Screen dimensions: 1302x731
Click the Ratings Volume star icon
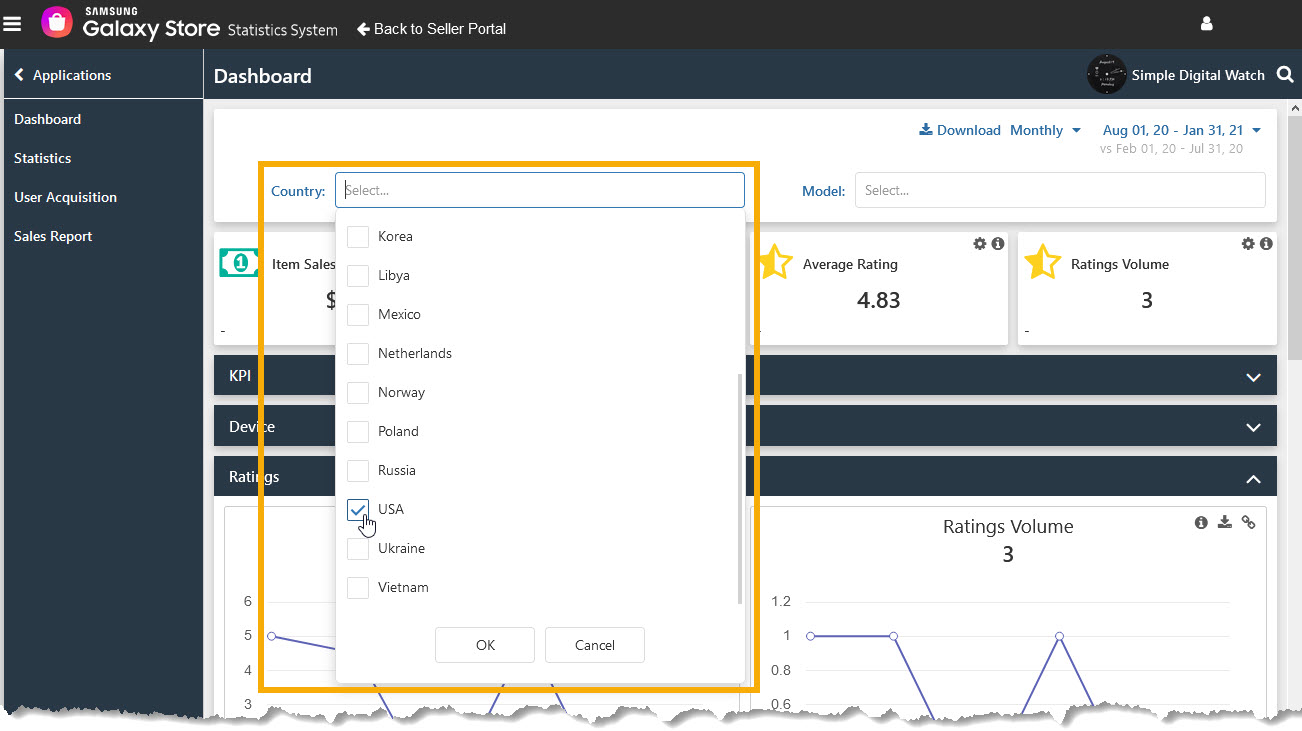[x=1041, y=263]
